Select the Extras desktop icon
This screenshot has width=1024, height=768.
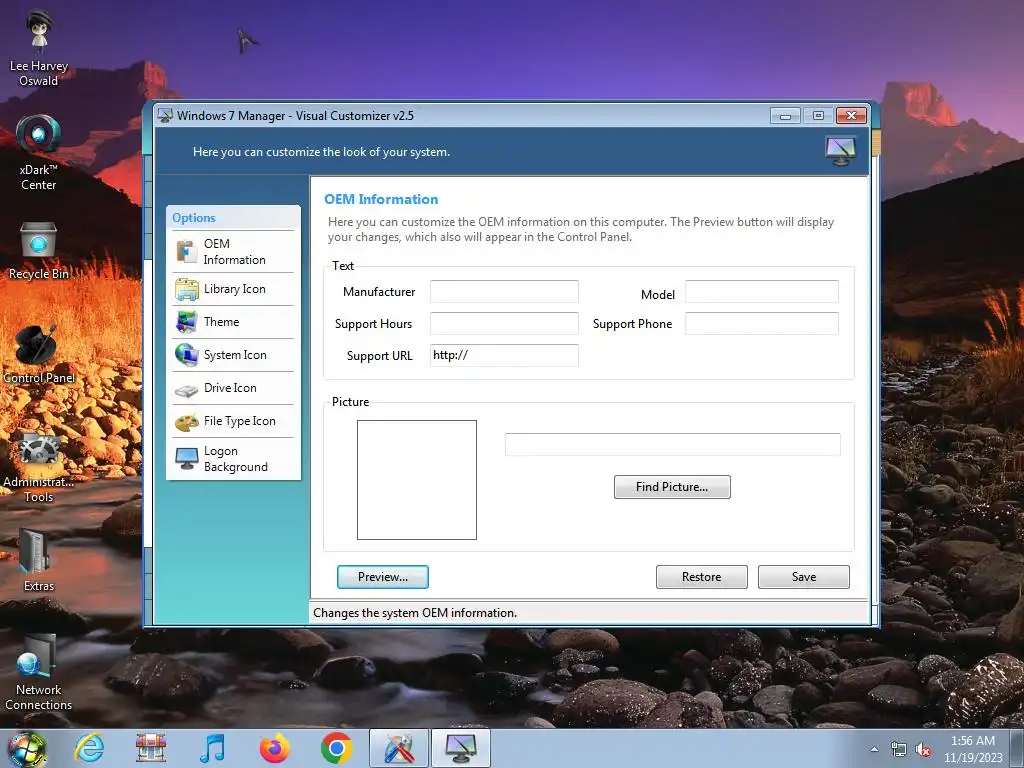[x=39, y=562]
